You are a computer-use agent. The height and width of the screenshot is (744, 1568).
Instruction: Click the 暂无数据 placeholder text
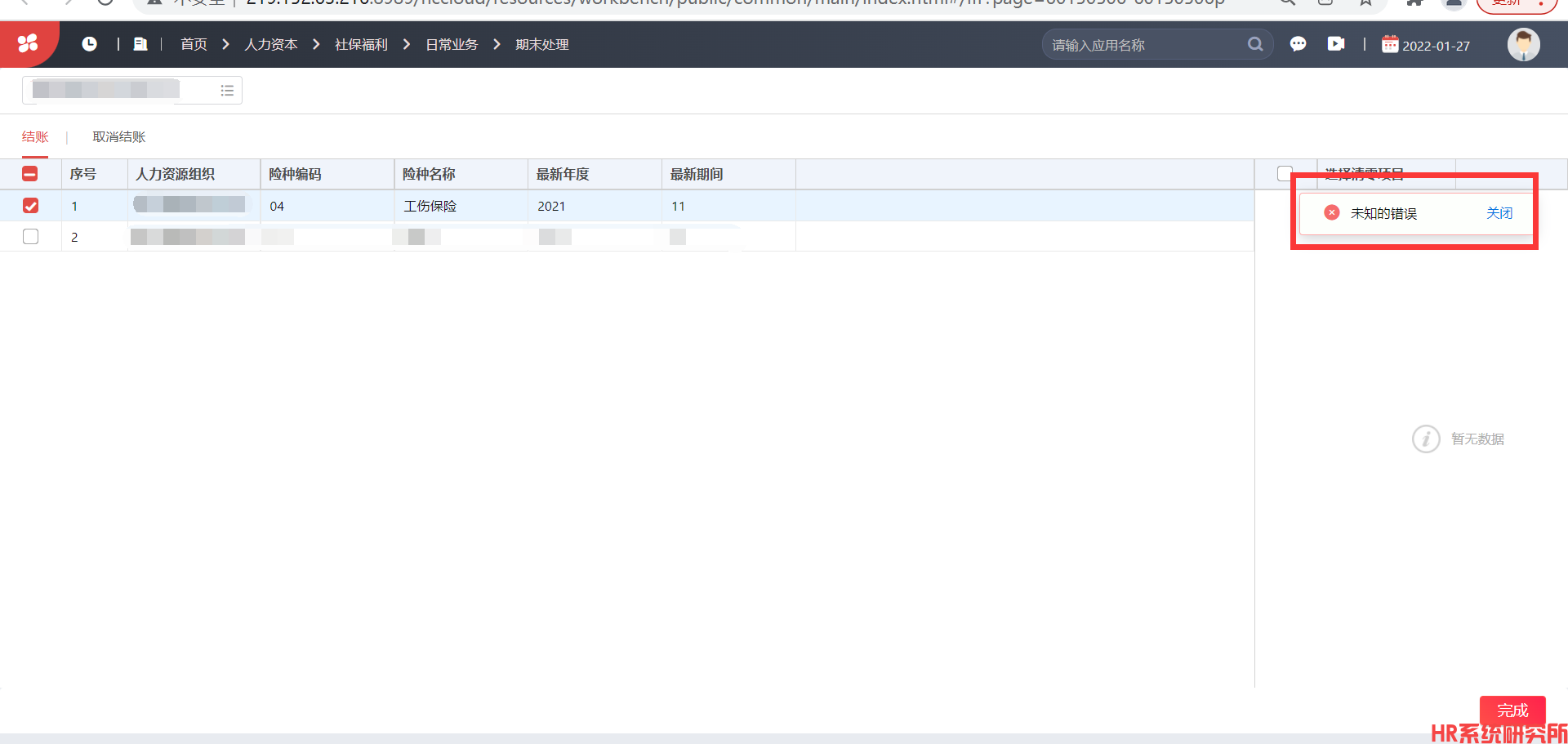point(1477,439)
